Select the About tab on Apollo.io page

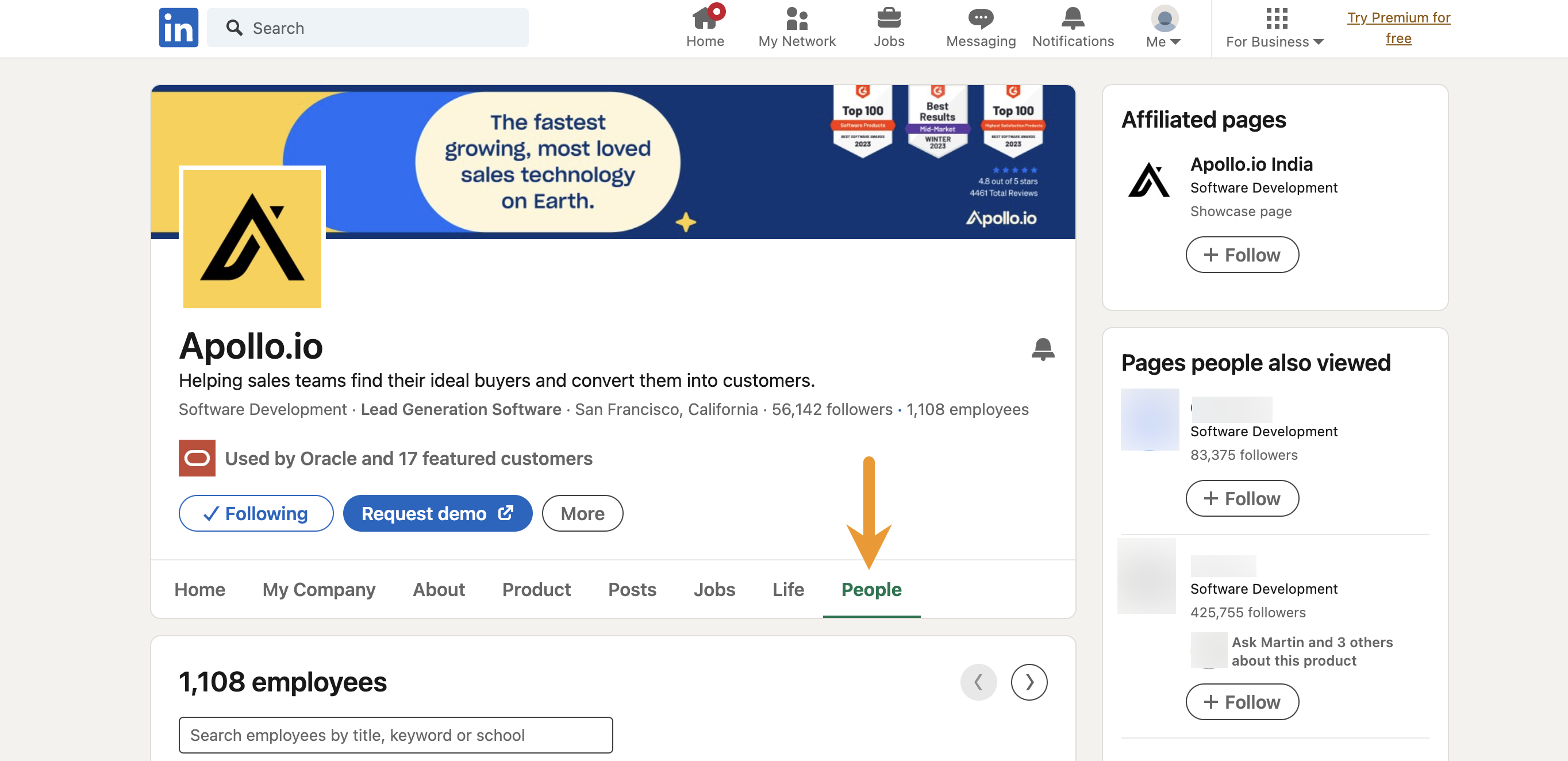438,589
